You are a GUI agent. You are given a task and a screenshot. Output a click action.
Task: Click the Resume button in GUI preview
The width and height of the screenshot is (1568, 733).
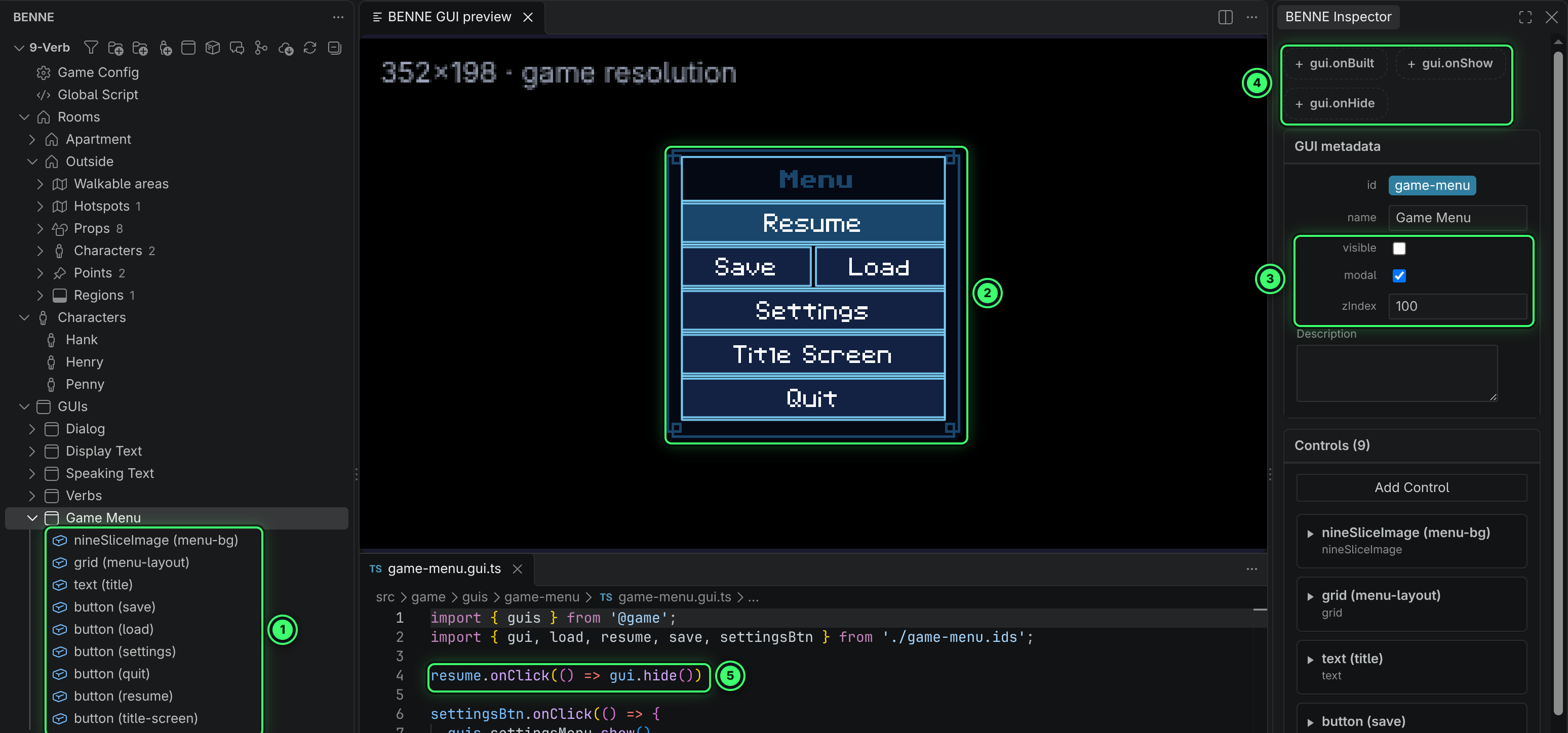pyautogui.click(x=812, y=223)
